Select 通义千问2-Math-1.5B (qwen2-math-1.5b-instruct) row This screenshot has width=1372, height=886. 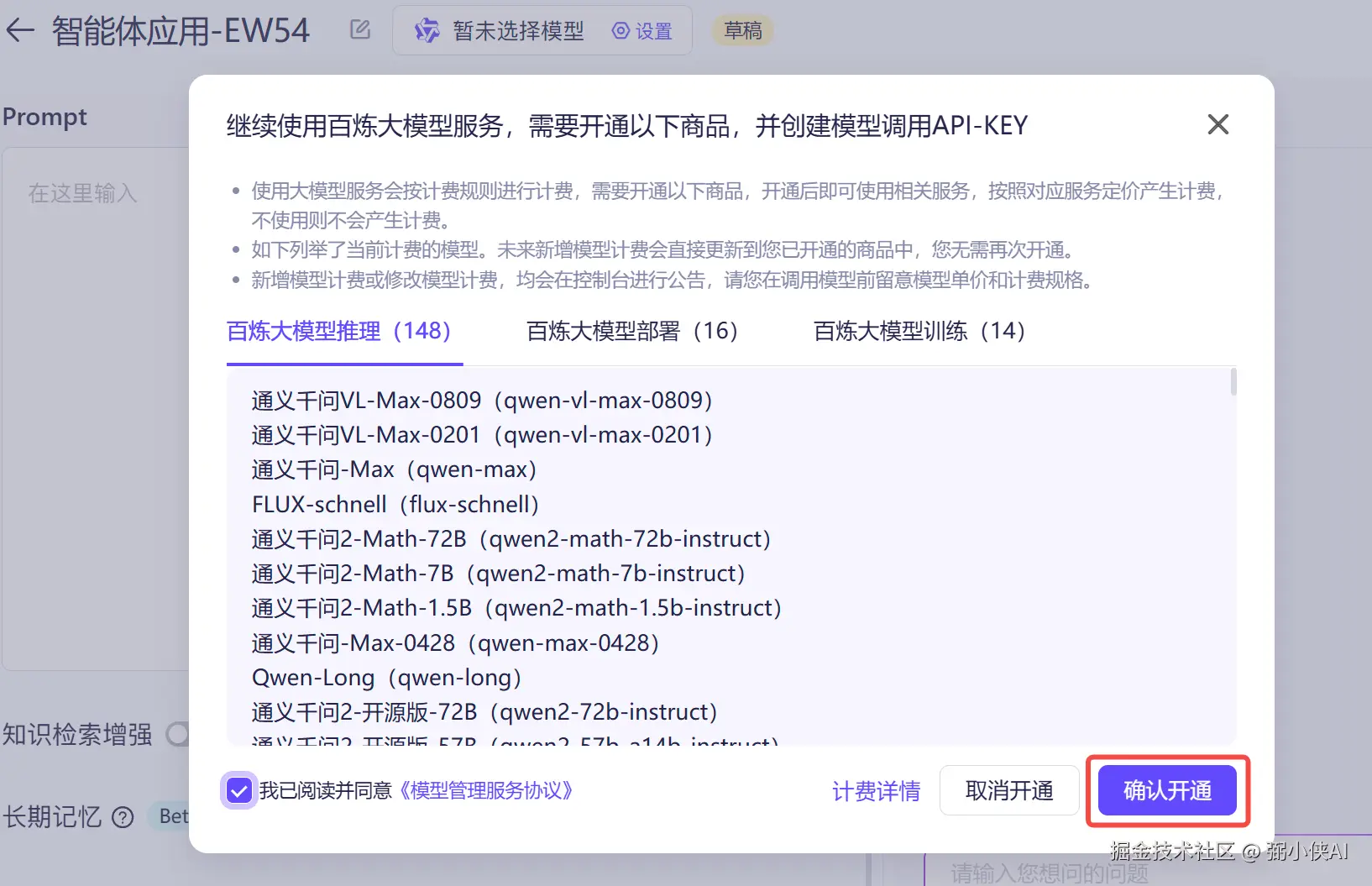click(516, 608)
